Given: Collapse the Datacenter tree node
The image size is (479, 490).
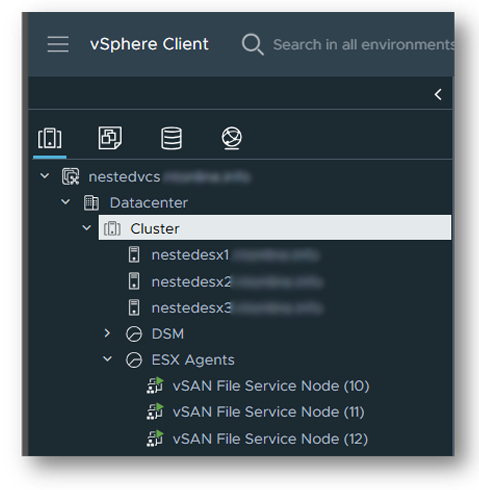Looking at the screenshot, I should coord(66,202).
